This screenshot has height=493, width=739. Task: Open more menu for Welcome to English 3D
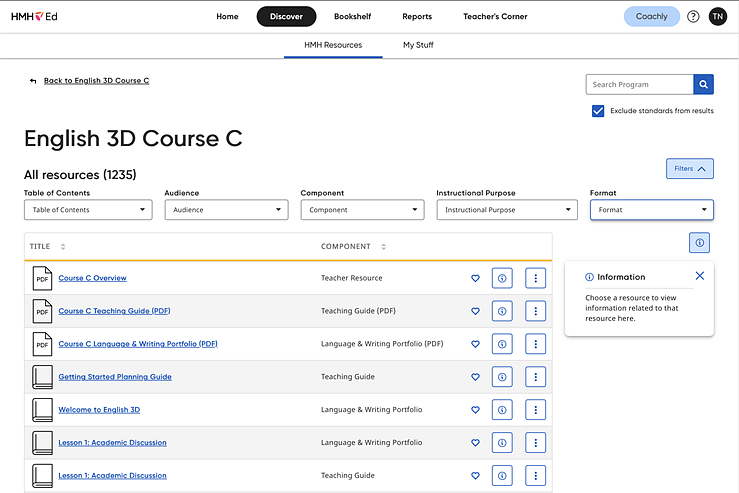[535, 410]
